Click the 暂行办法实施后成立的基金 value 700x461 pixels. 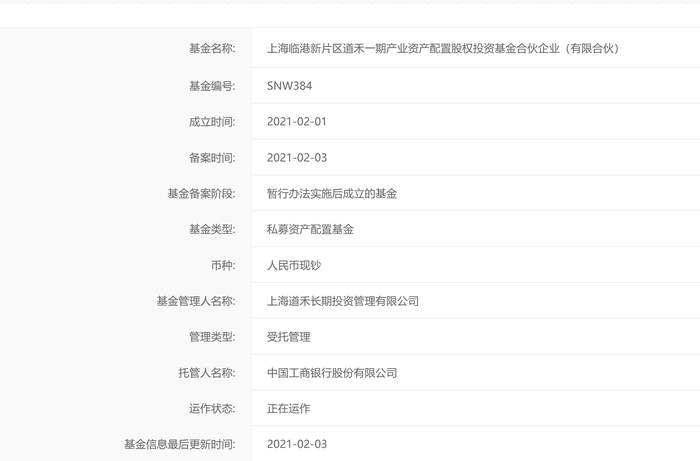tap(332, 194)
